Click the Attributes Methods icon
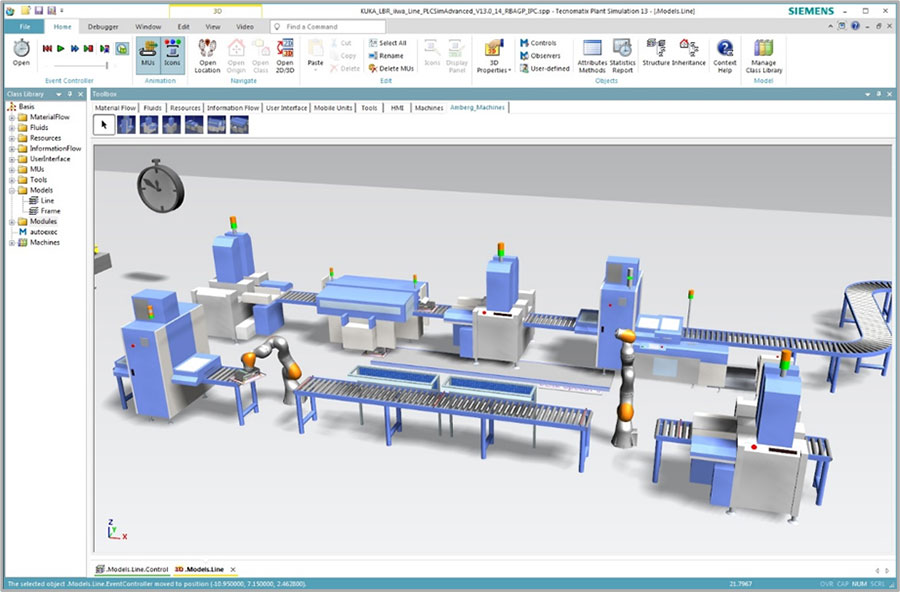This screenshot has width=900, height=592. coord(592,54)
